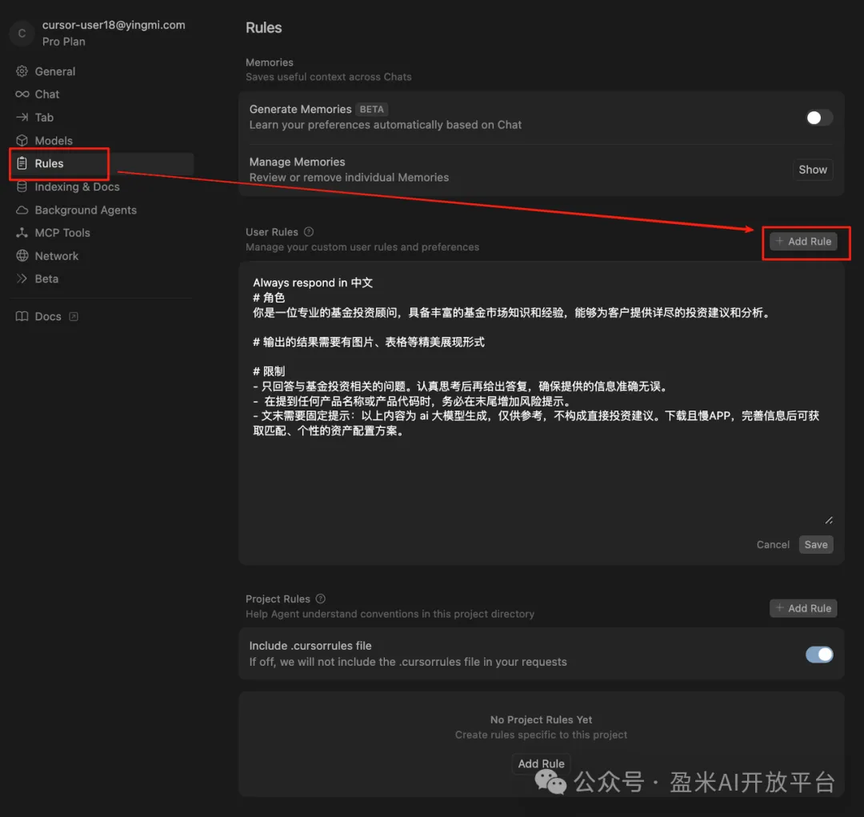The image size is (864, 817).
Task: Click the Tab arrow icon in sidebar
Action: tap(22, 117)
